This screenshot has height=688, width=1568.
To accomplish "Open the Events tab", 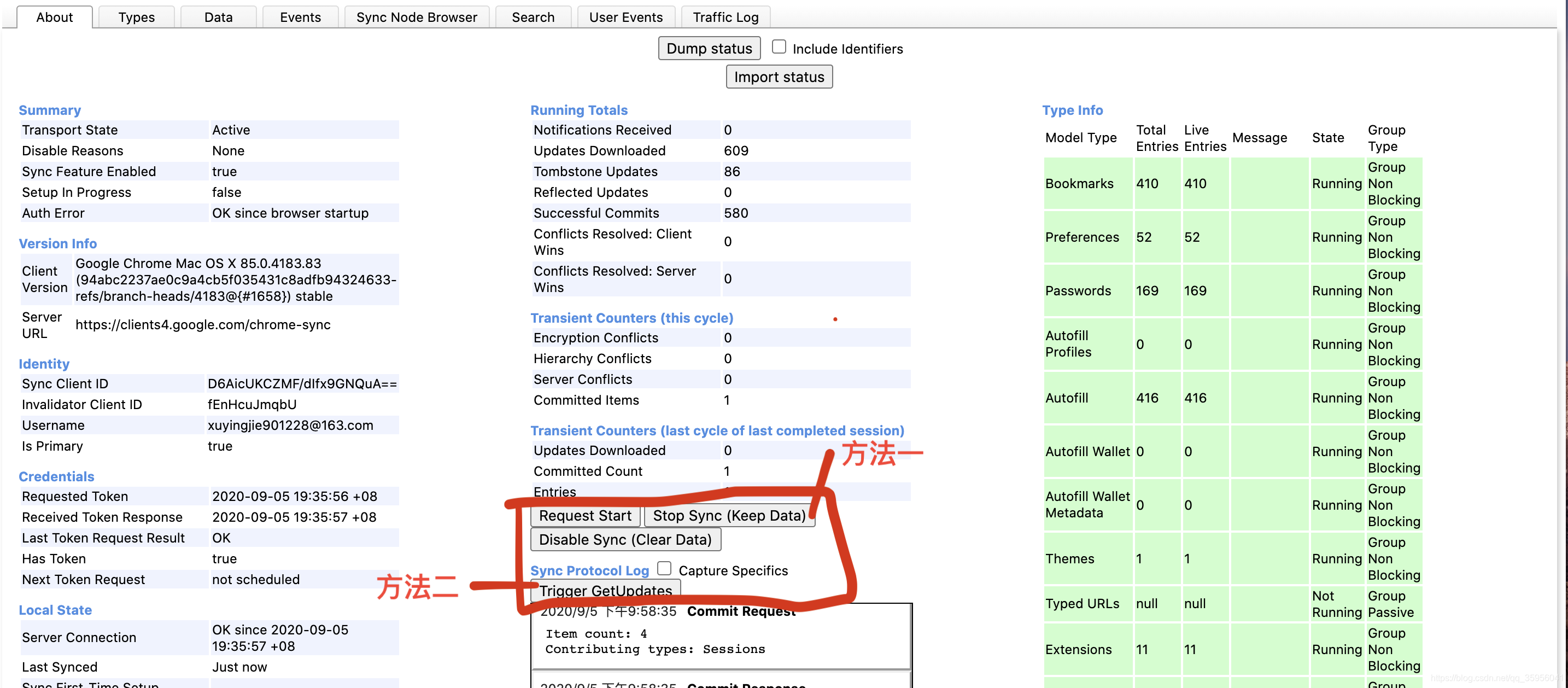I will [300, 17].
